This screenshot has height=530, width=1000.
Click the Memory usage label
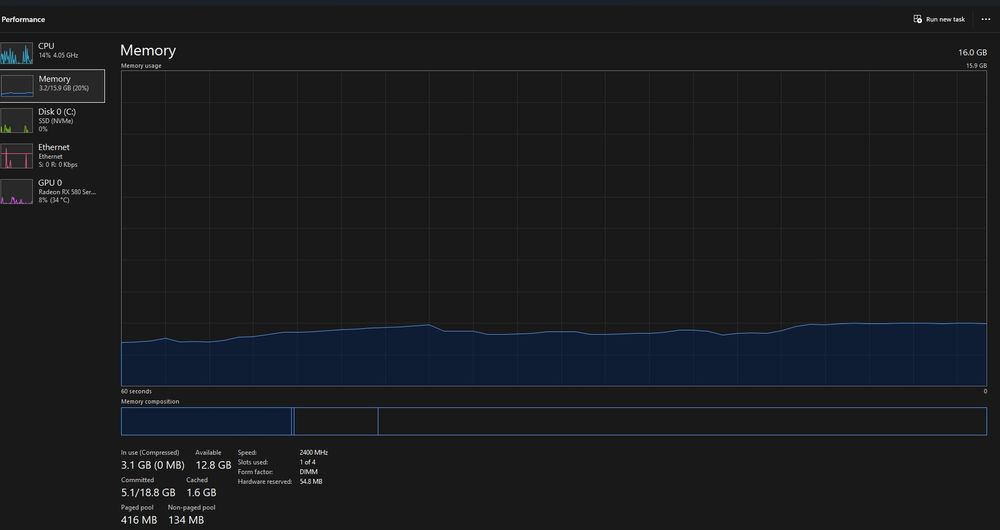(x=141, y=66)
